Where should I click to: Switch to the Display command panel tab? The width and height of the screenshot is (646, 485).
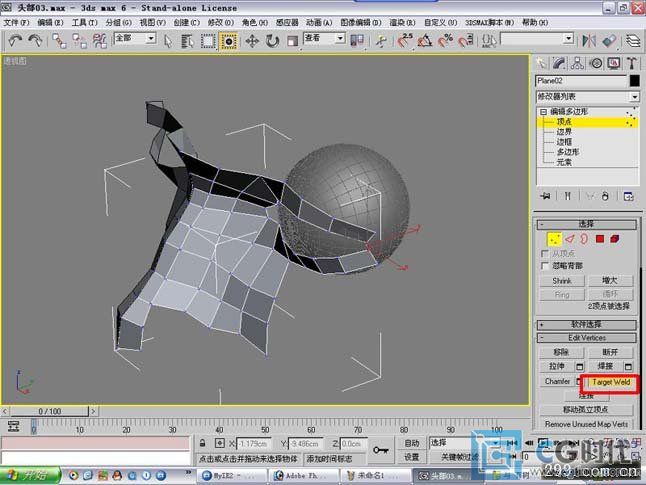point(614,63)
